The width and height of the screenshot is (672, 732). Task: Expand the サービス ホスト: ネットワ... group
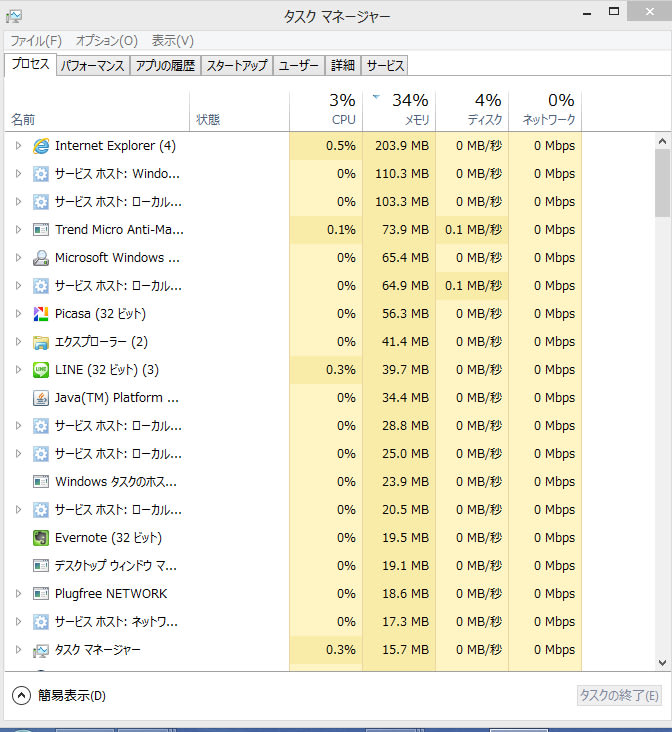point(18,622)
